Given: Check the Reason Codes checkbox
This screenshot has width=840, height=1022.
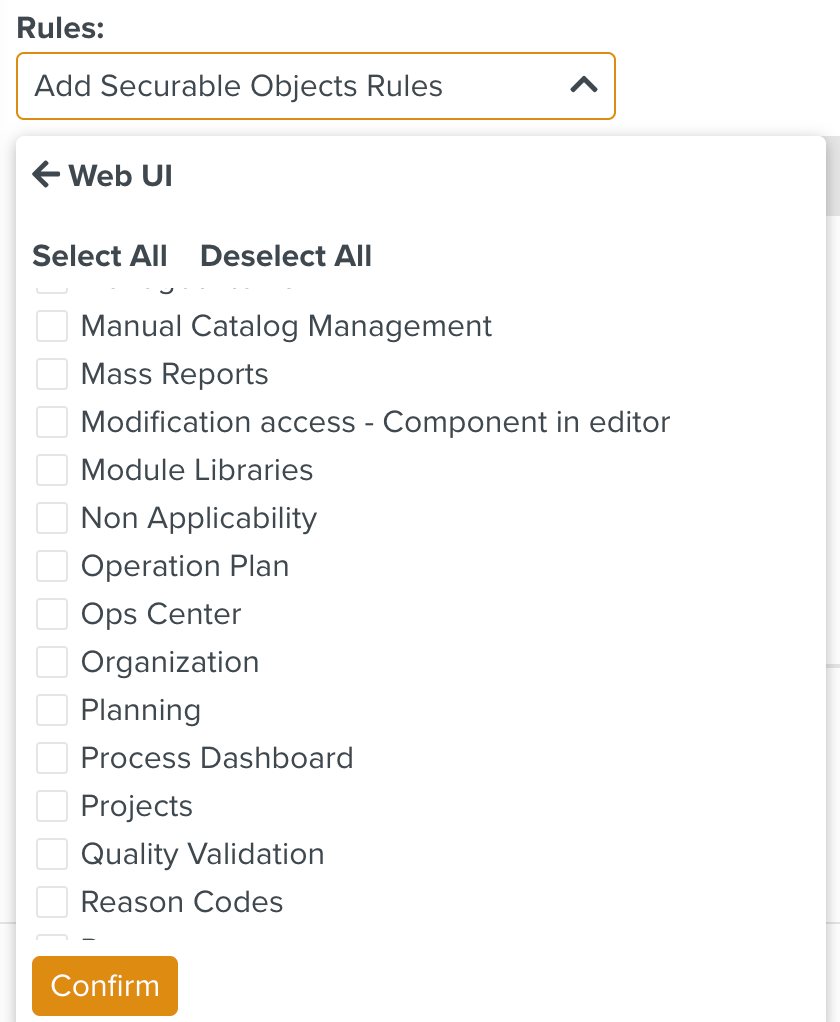Looking at the screenshot, I should [x=52, y=902].
